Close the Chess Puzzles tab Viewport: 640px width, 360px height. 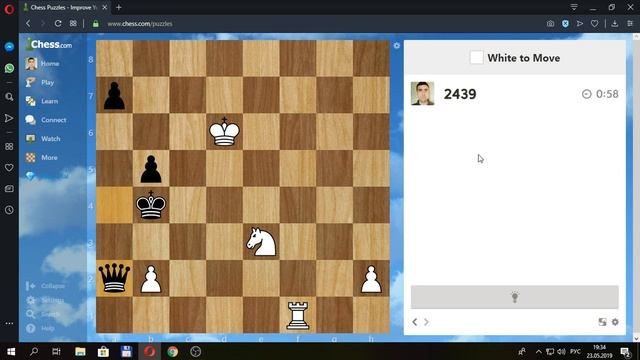click(x=104, y=7)
